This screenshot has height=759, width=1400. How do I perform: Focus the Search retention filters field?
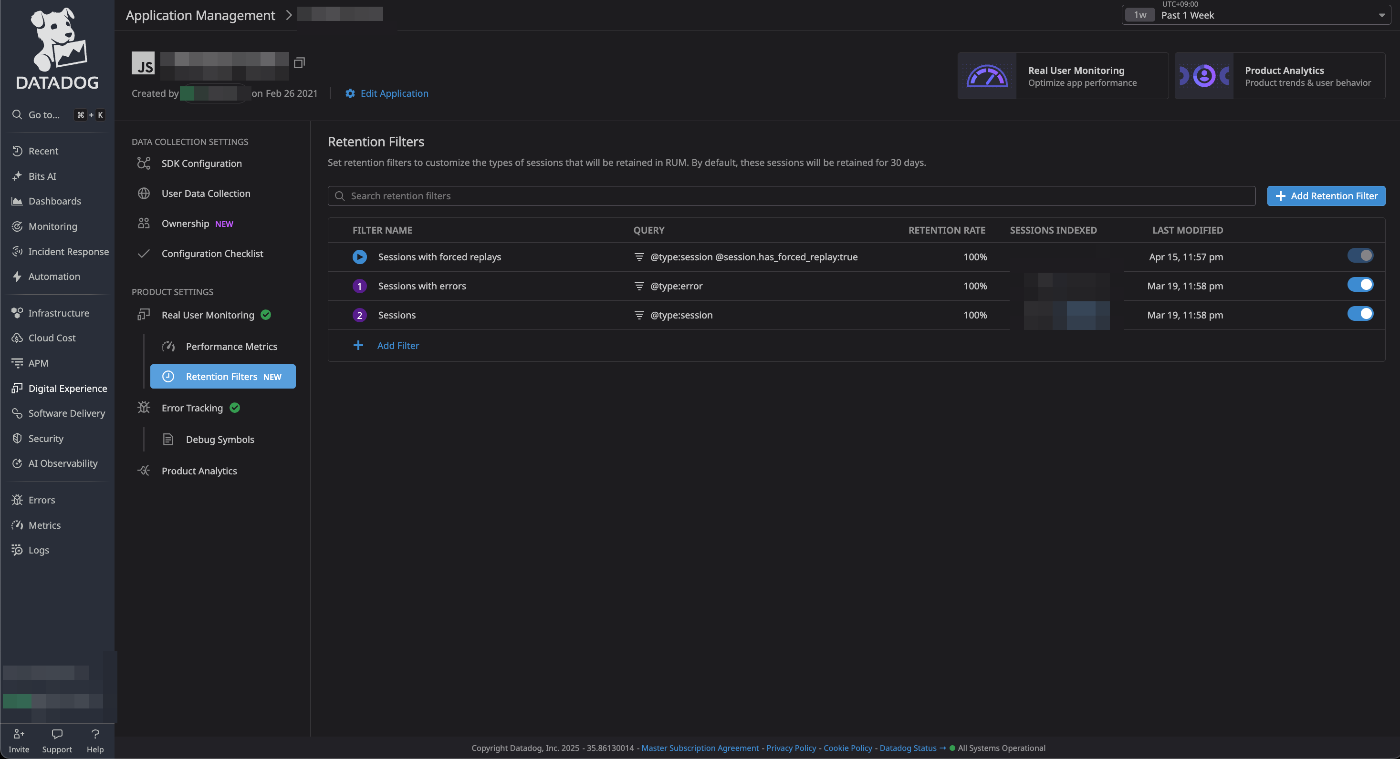click(792, 196)
